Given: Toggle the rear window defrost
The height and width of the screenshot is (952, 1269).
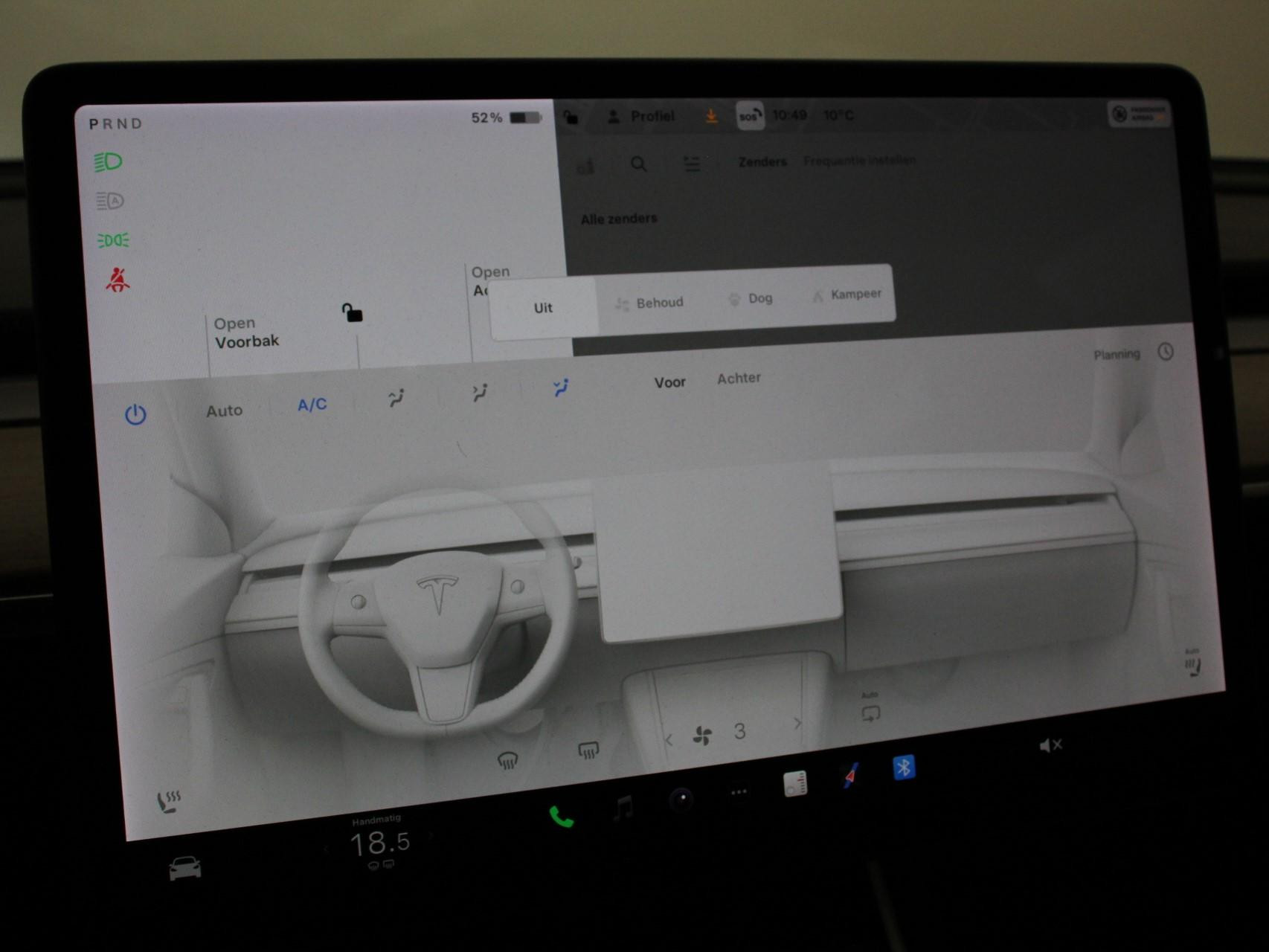Looking at the screenshot, I should (x=588, y=750).
